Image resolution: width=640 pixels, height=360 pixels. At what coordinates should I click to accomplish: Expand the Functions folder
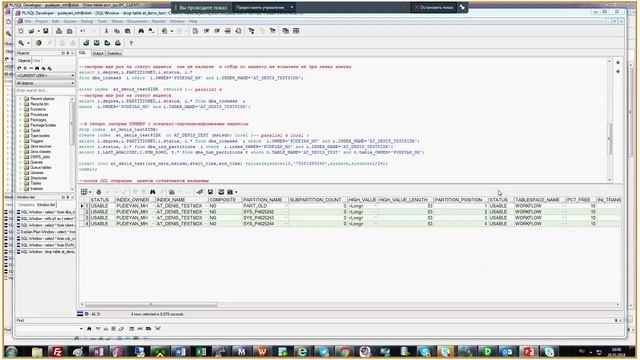click(20, 109)
